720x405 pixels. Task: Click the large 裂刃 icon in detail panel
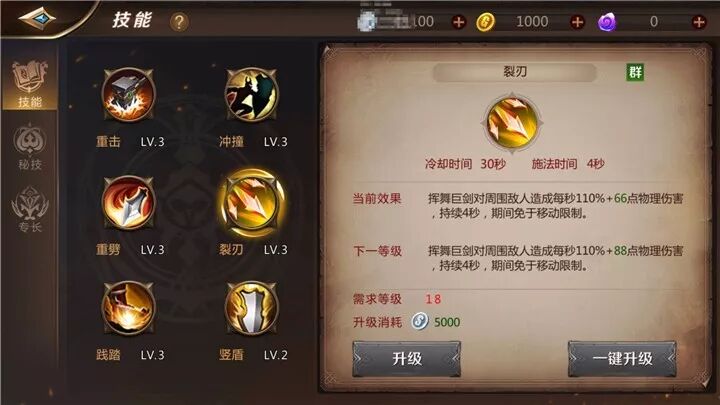(512, 123)
